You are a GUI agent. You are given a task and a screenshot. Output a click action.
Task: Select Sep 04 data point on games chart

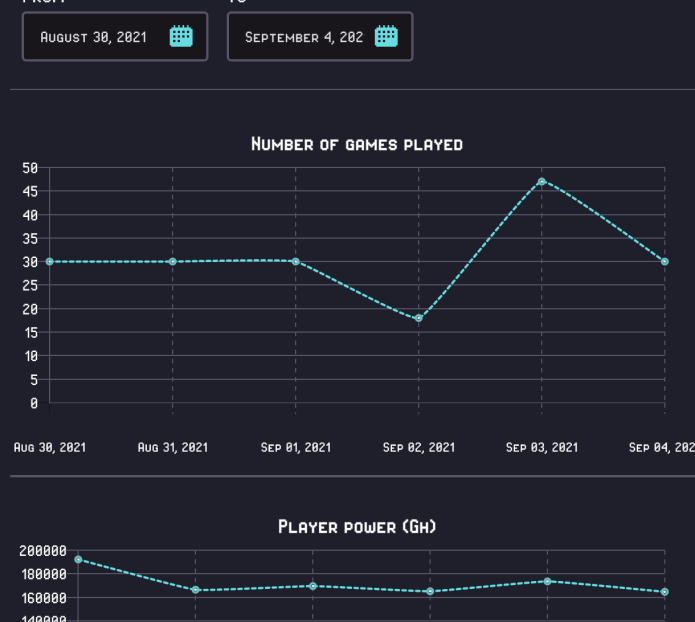664,262
